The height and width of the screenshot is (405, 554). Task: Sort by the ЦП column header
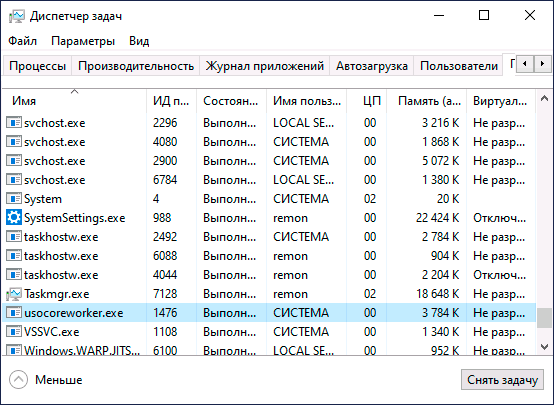pyautogui.click(x=367, y=101)
